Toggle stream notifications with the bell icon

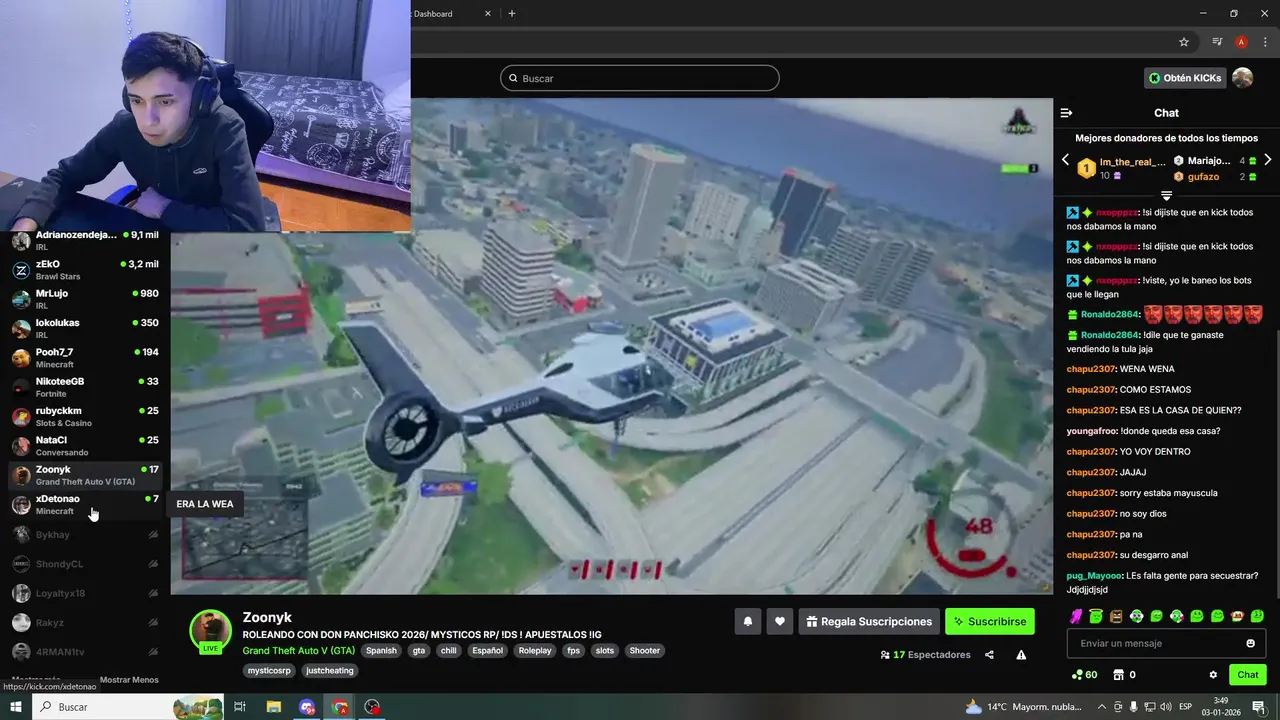click(x=747, y=622)
